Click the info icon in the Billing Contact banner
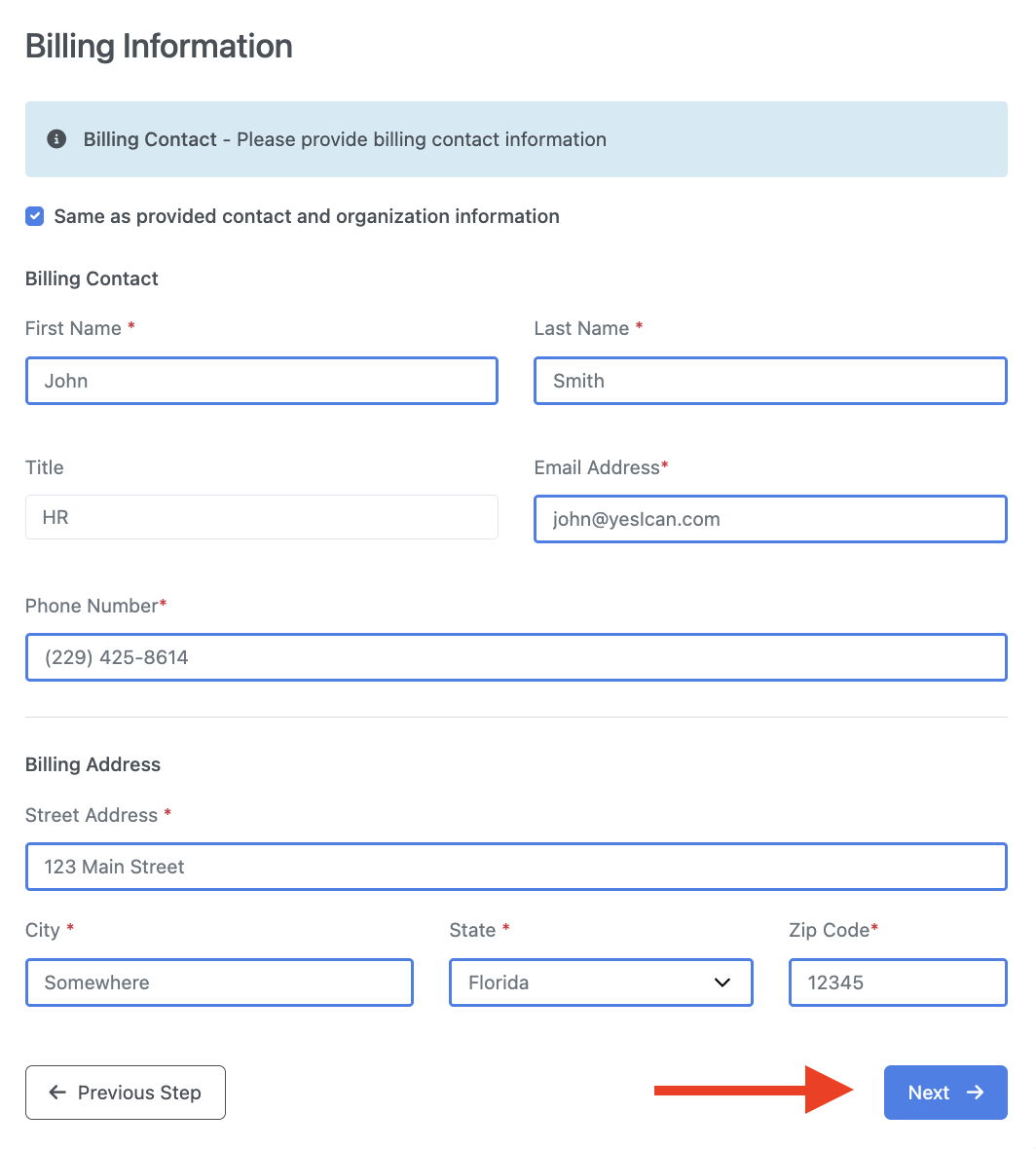The height and width of the screenshot is (1149, 1036). tap(56, 139)
